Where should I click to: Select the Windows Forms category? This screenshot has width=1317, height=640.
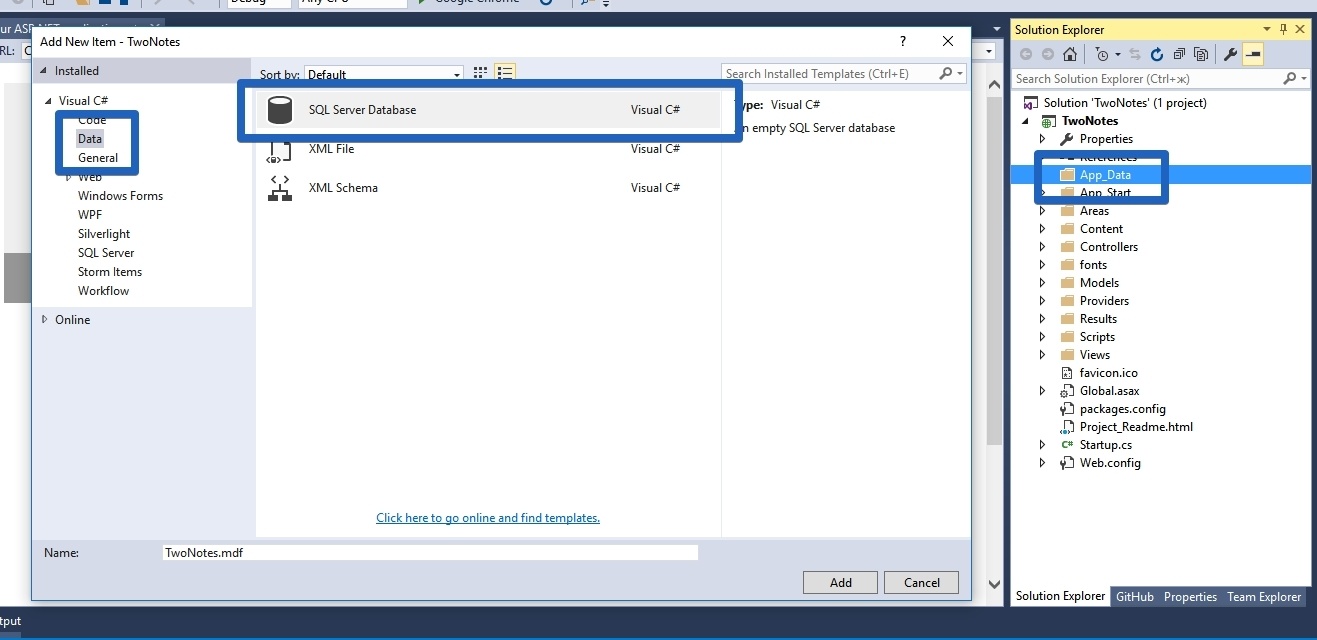pyautogui.click(x=120, y=196)
